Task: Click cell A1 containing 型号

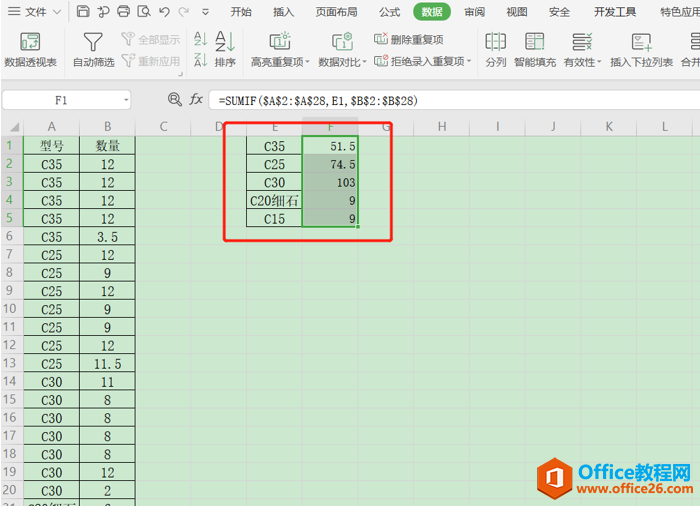Action: 52,146
